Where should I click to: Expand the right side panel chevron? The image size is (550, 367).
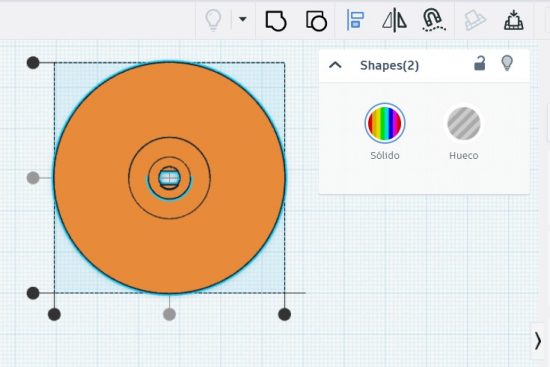[538, 341]
